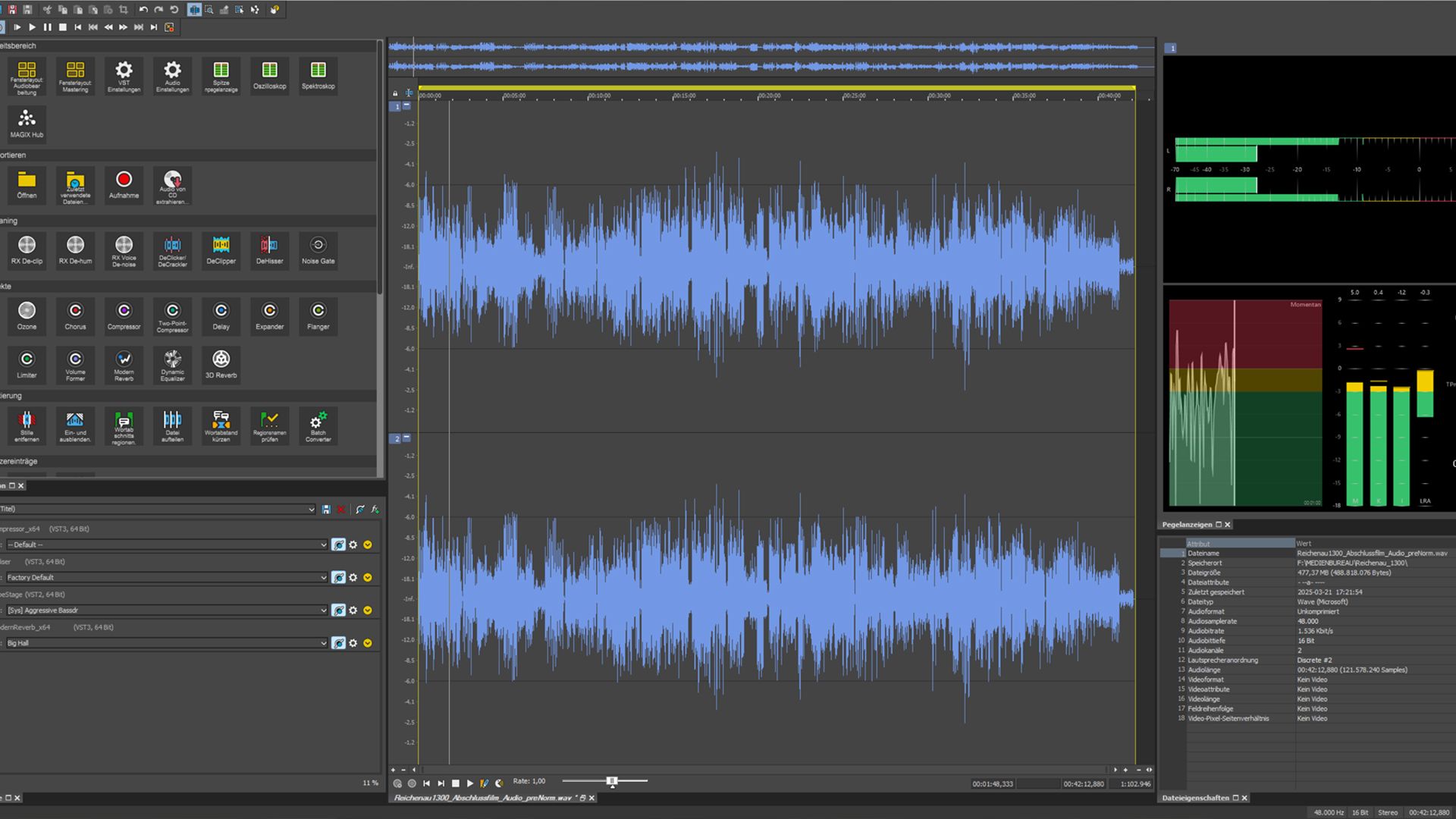Select the Noise Gate cleaning tool
Viewport: 1456px width, 819px height.
click(318, 250)
